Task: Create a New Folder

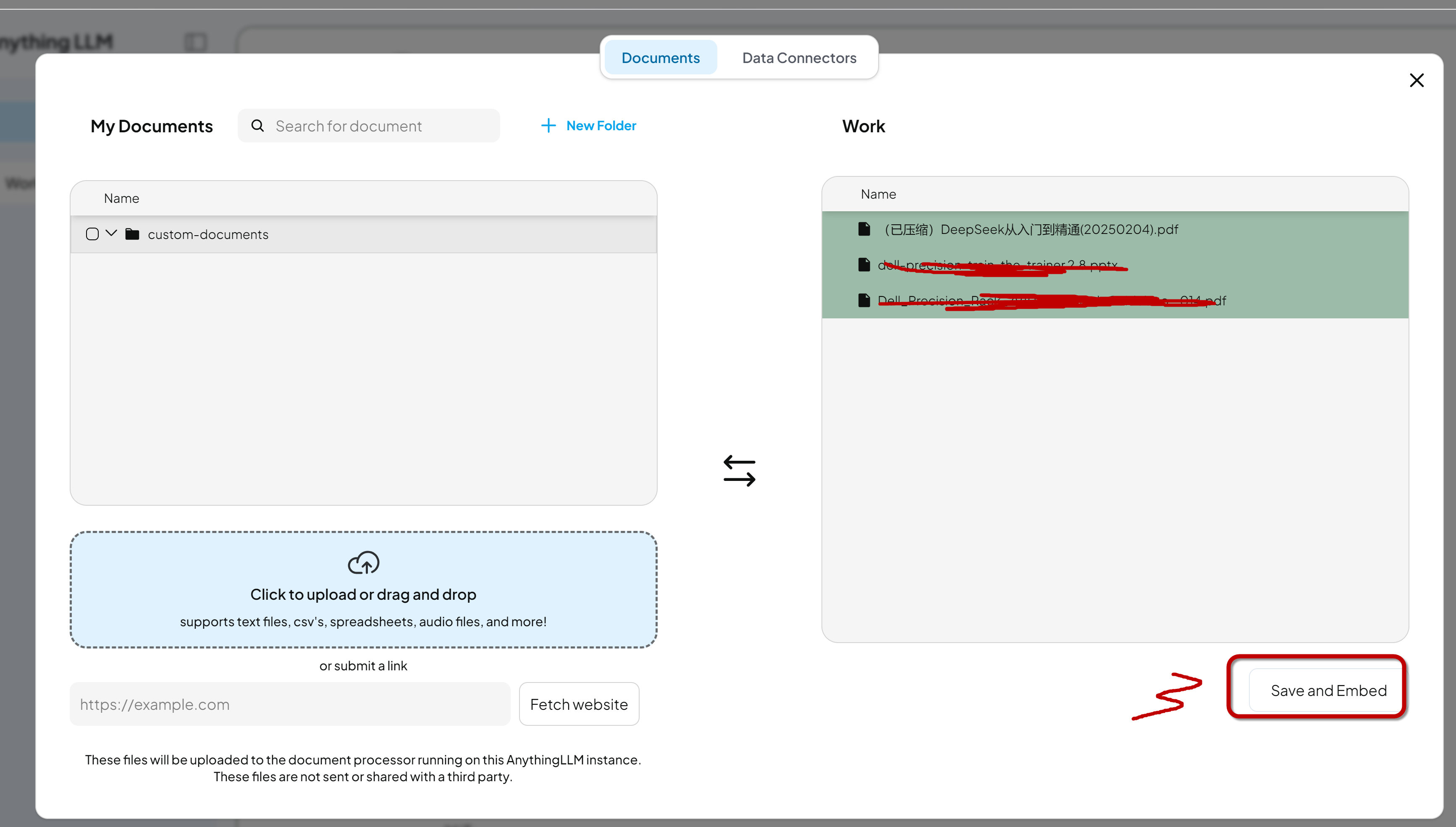Action: click(x=588, y=126)
